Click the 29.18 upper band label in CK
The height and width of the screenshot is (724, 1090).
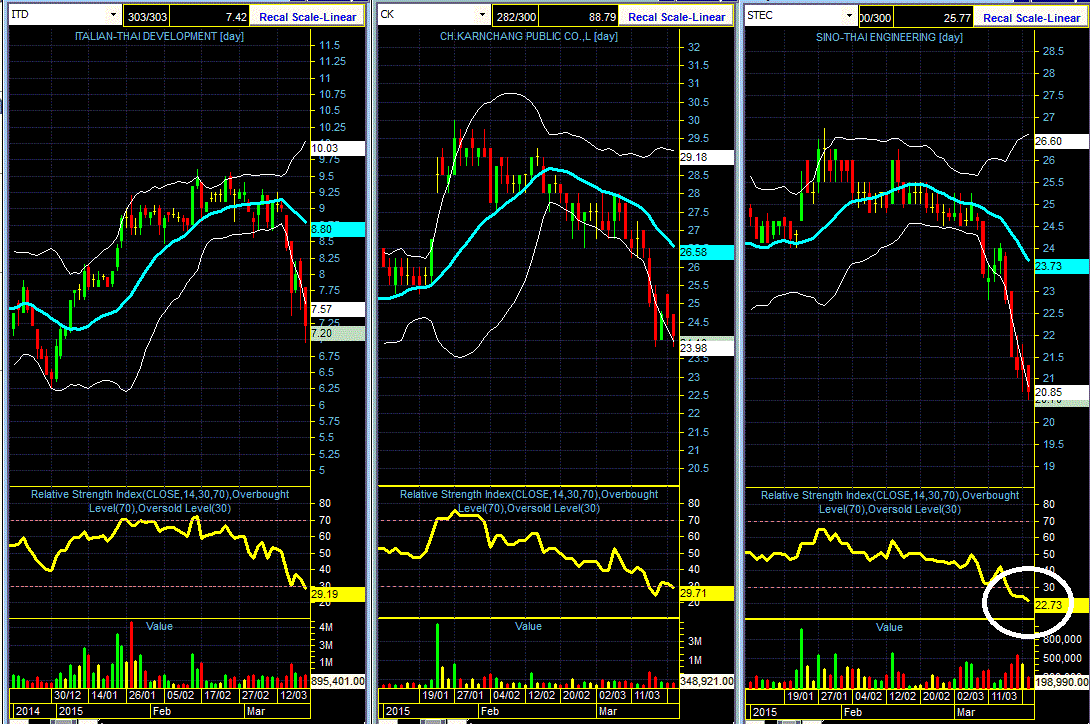pos(706,157)
